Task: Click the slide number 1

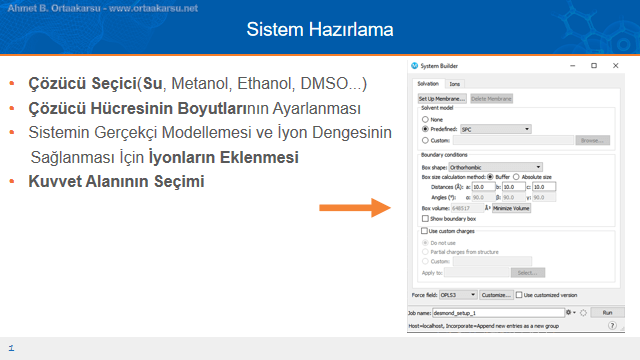Action: (11, 348)
